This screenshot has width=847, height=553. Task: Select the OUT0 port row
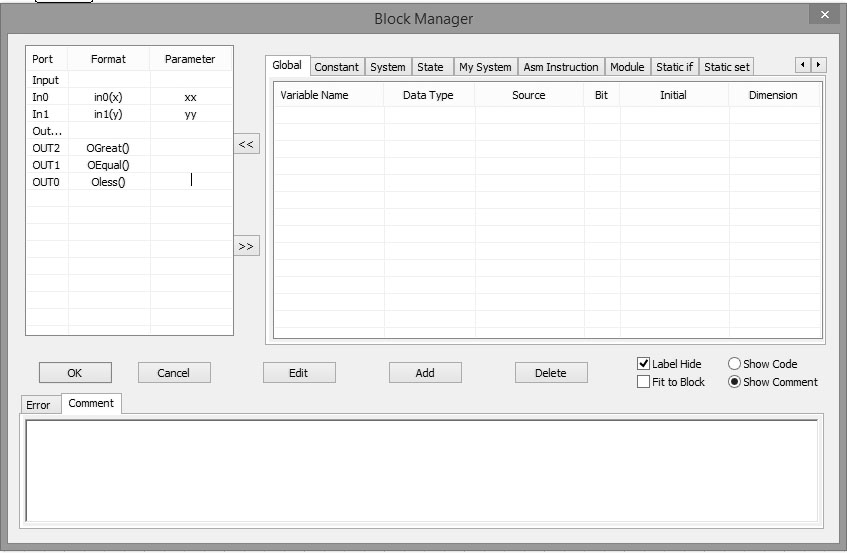129,182
